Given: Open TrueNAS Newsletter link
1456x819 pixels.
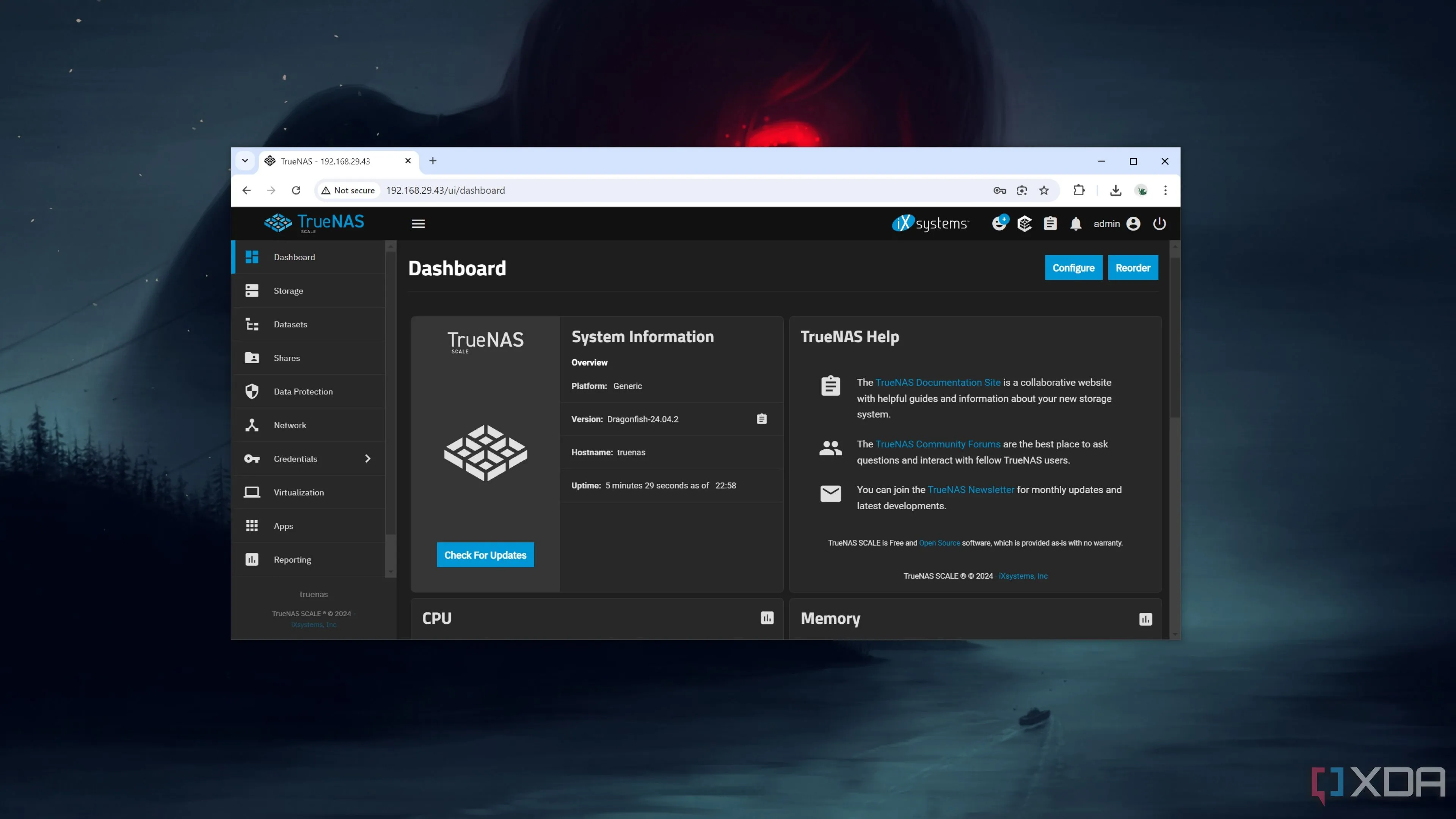Looking at the screenshot, I should pos(971,490).
